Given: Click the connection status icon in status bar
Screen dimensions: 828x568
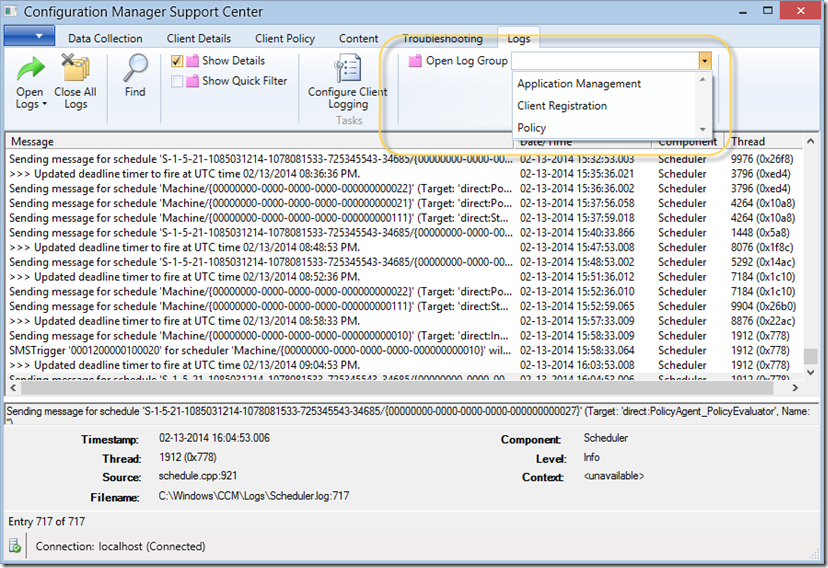Looking at the screenshot, I should point(15,546).
